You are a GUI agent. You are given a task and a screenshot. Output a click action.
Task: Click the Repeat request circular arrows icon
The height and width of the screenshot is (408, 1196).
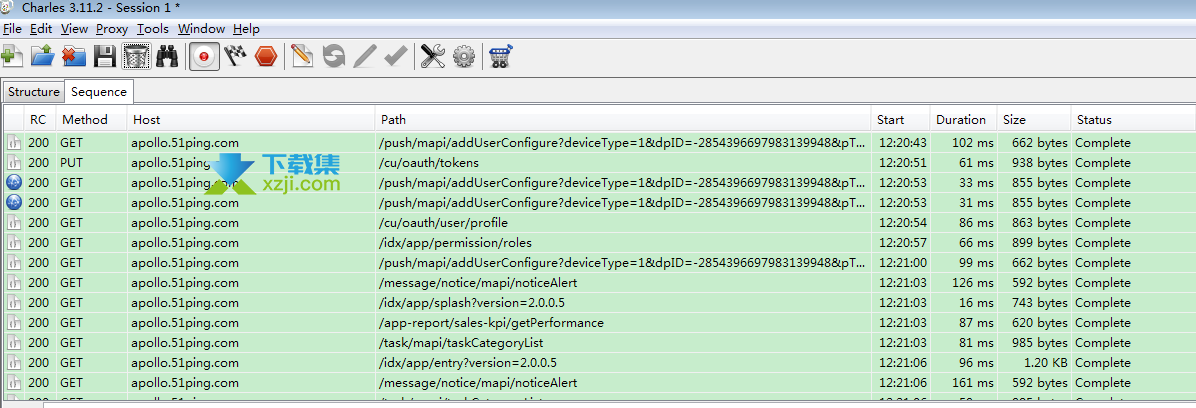click(x=333, y=56)
